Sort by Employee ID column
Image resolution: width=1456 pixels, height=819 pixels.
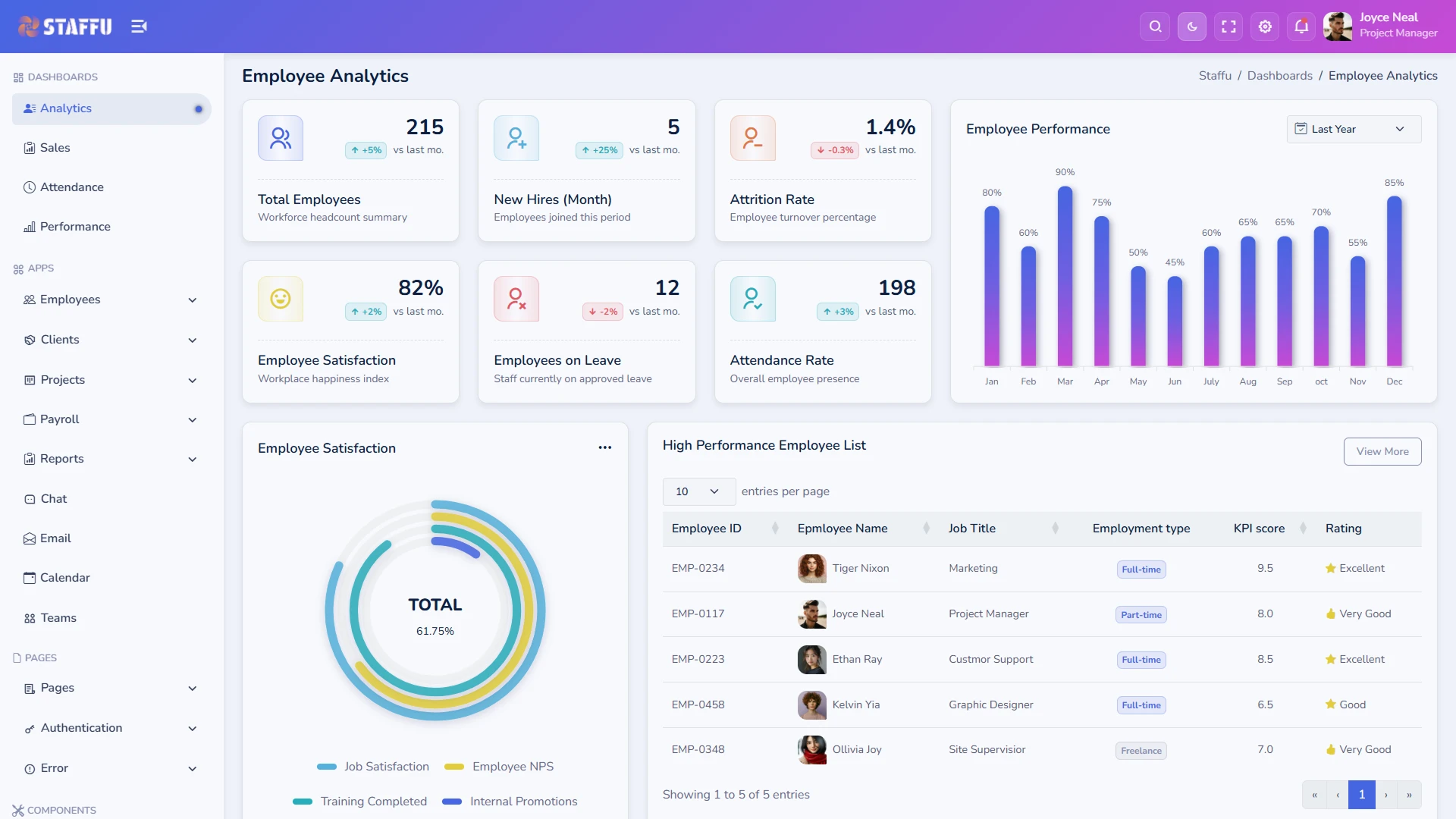pyautogui.click(x=724, y=529)
